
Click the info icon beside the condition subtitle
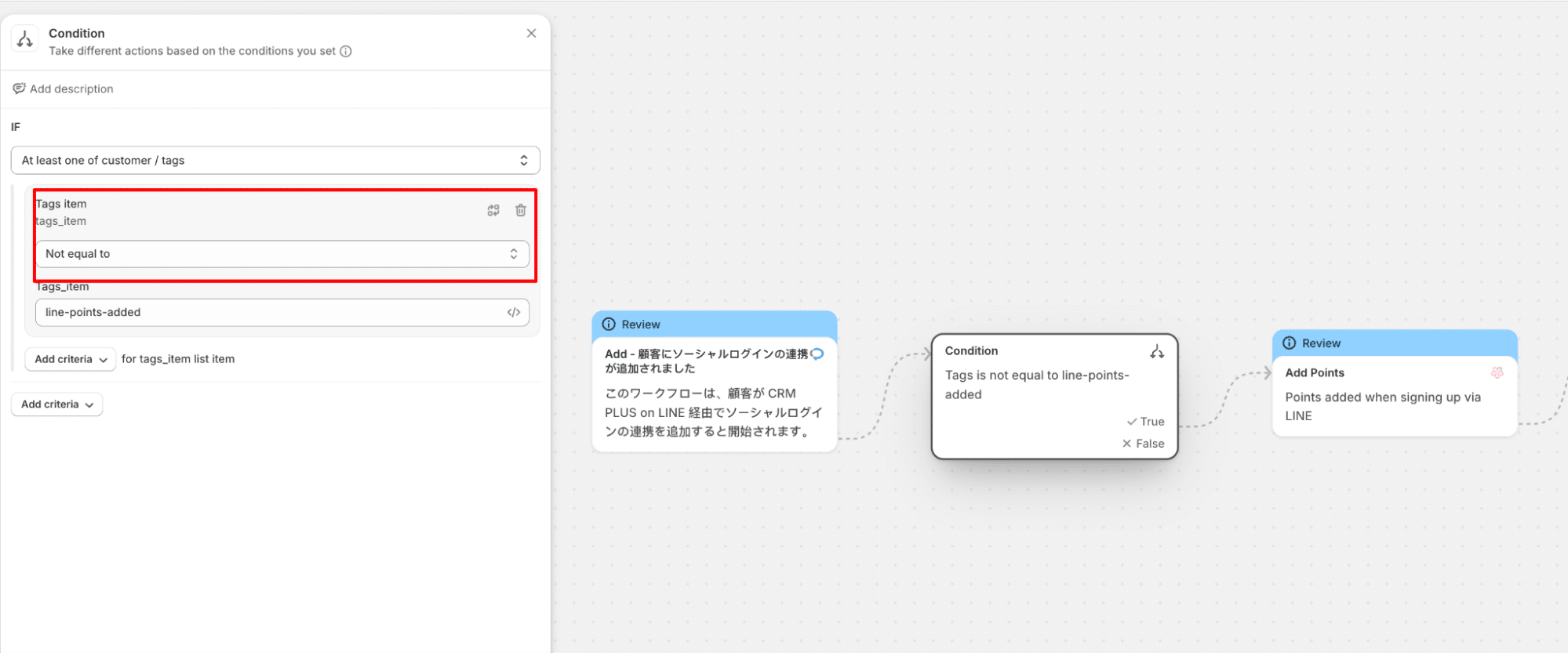pos(346,51)
